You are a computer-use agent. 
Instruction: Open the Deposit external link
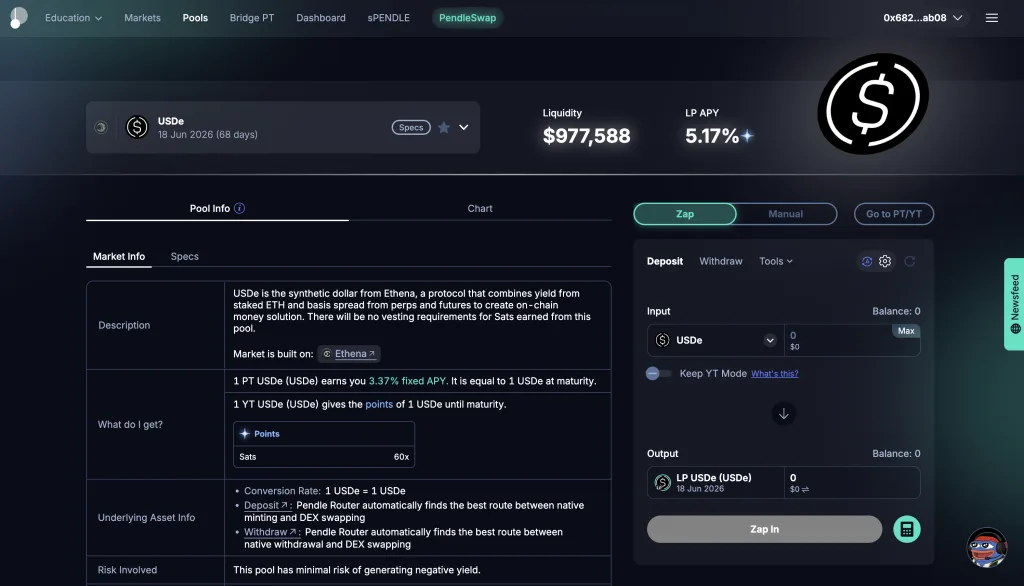coord(266,506)
